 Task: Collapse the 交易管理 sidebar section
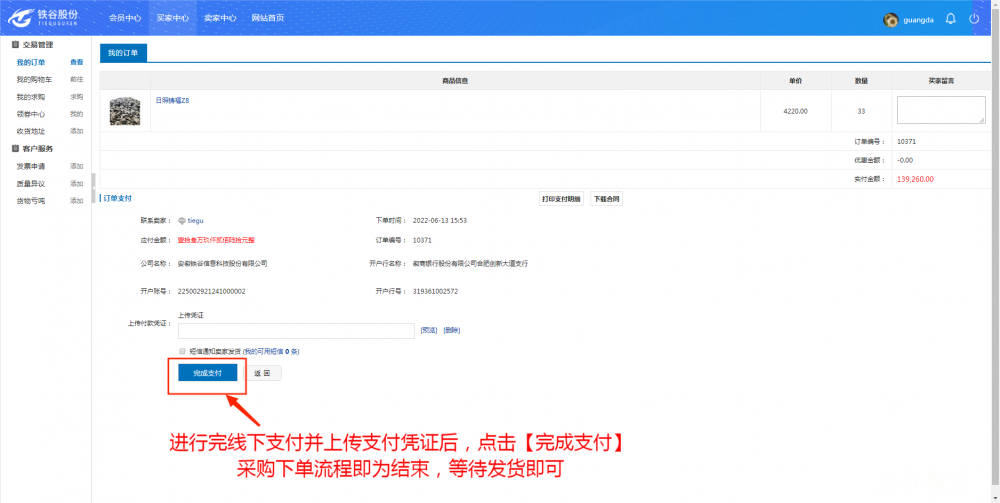15,45
